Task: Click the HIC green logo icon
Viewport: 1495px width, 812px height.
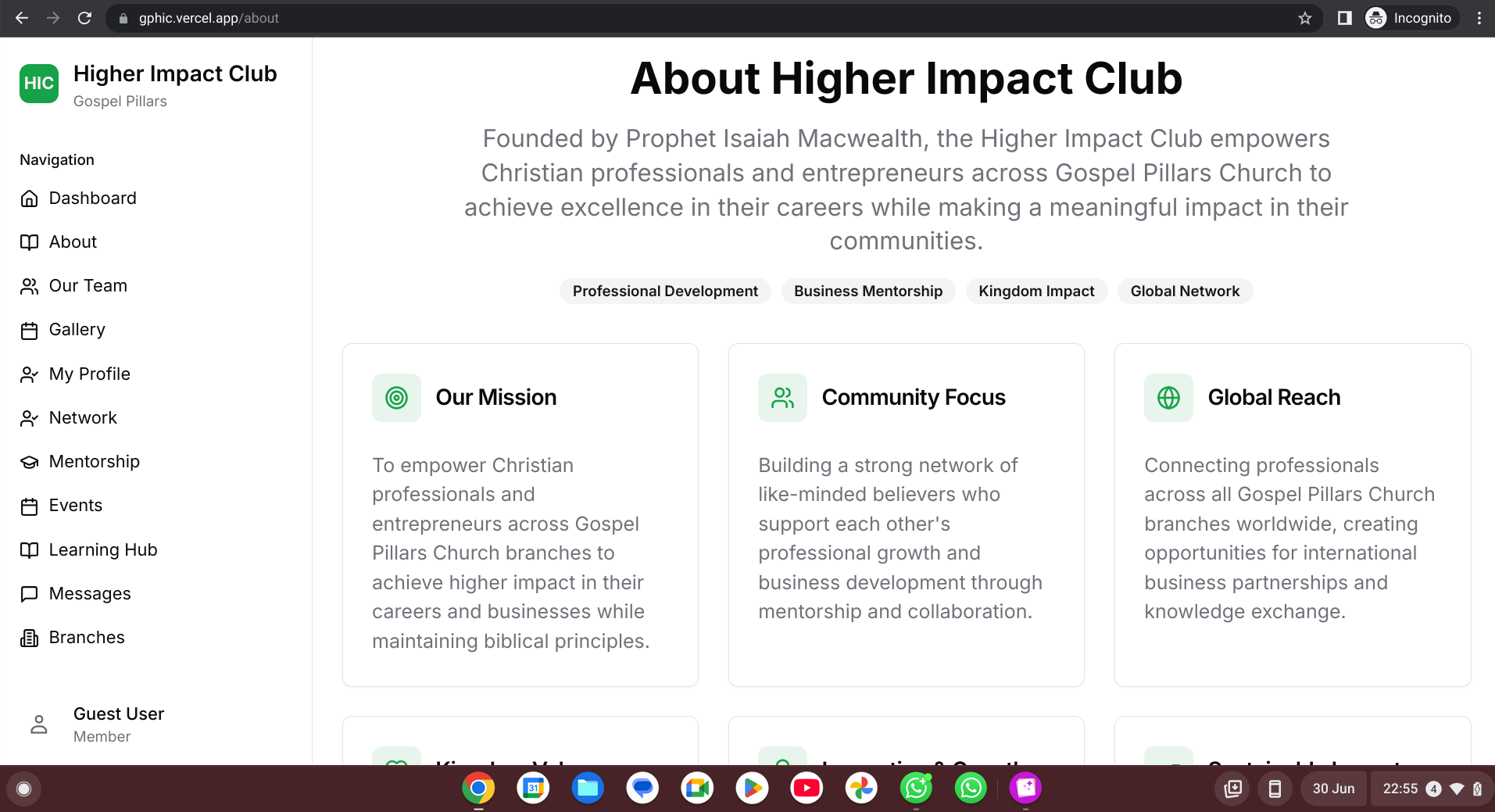Action: [39, 84]
